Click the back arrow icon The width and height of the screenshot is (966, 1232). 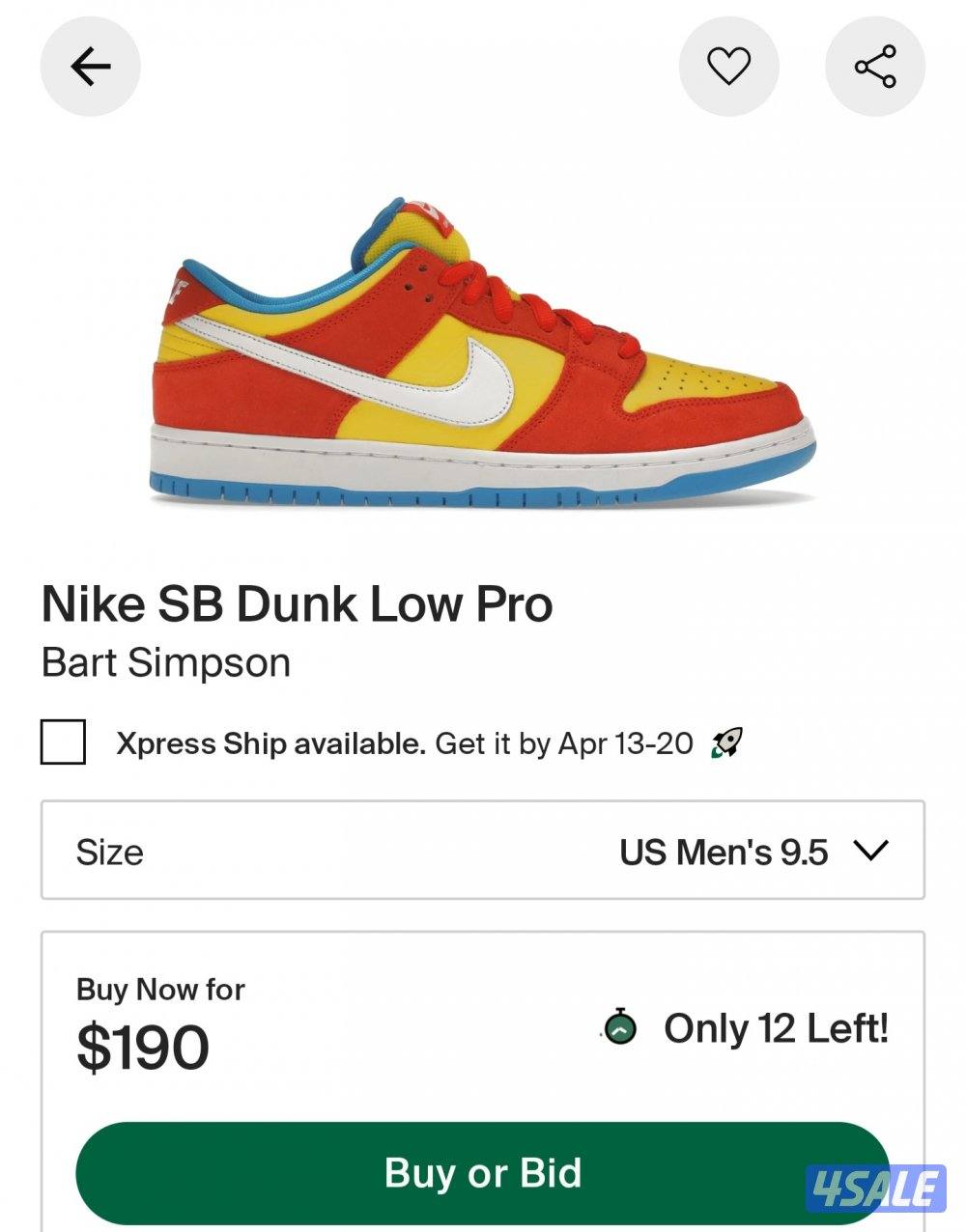[x=90, y=66]
